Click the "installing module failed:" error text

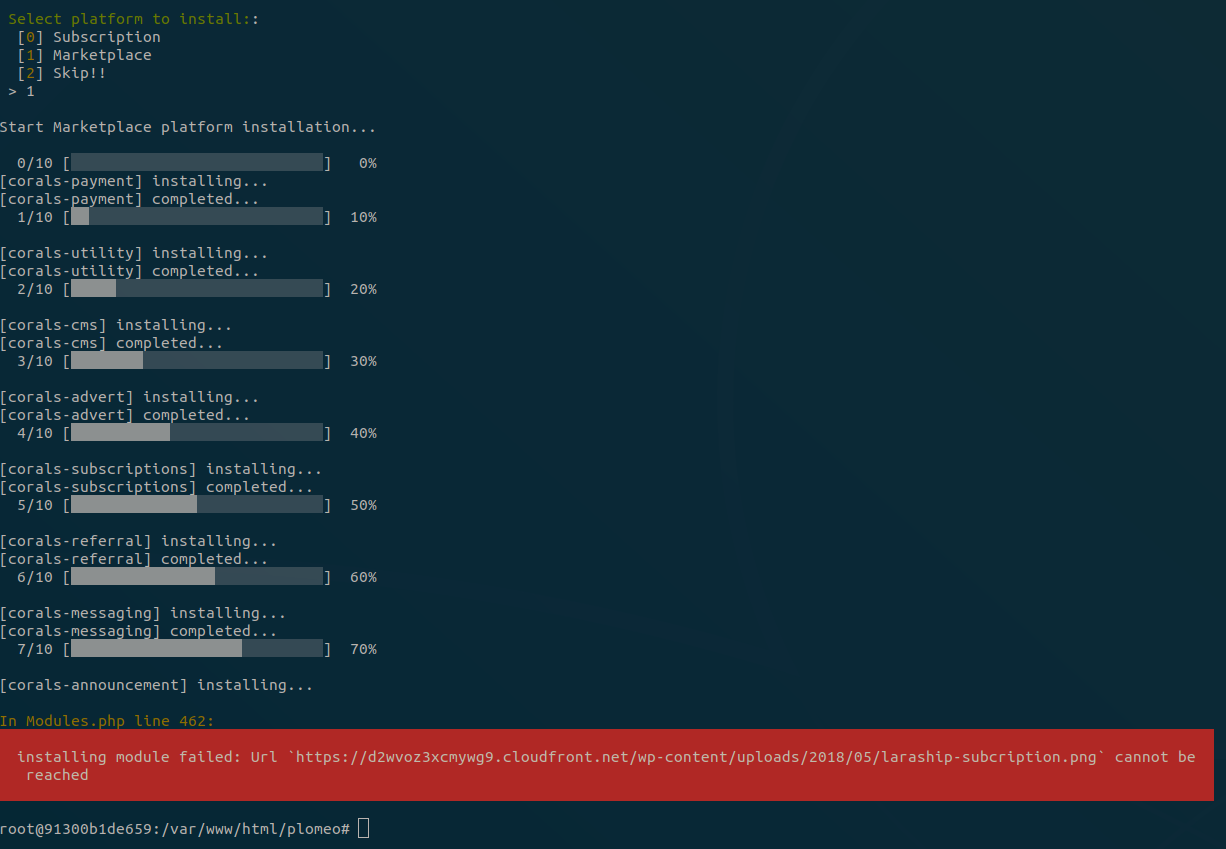point(129,757)
